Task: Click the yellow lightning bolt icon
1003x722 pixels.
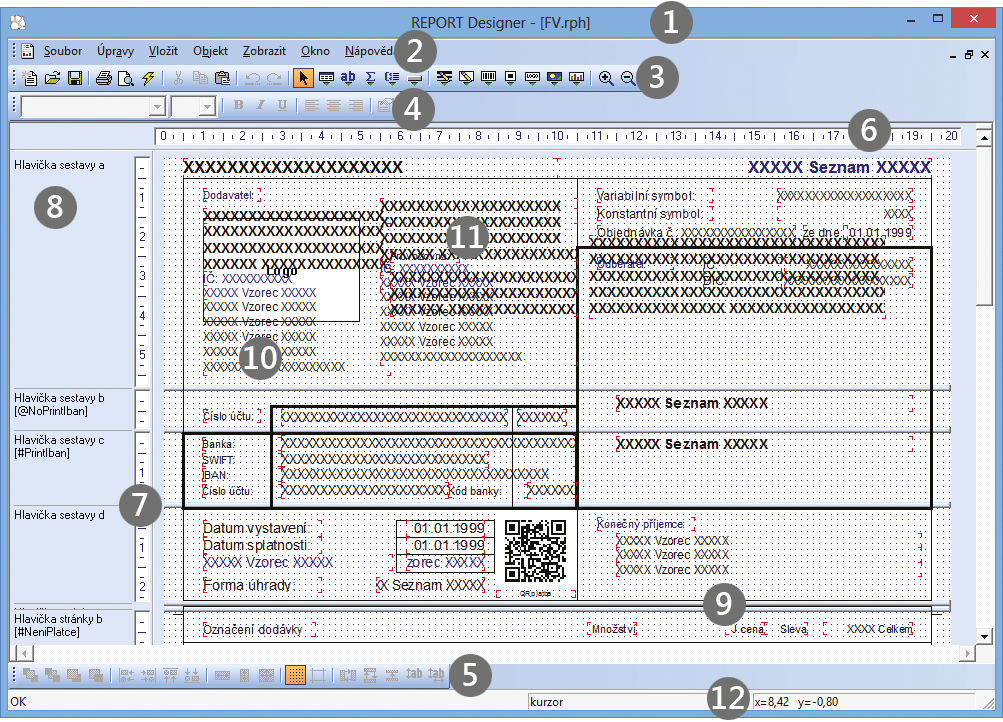Action: click(148, 78)
